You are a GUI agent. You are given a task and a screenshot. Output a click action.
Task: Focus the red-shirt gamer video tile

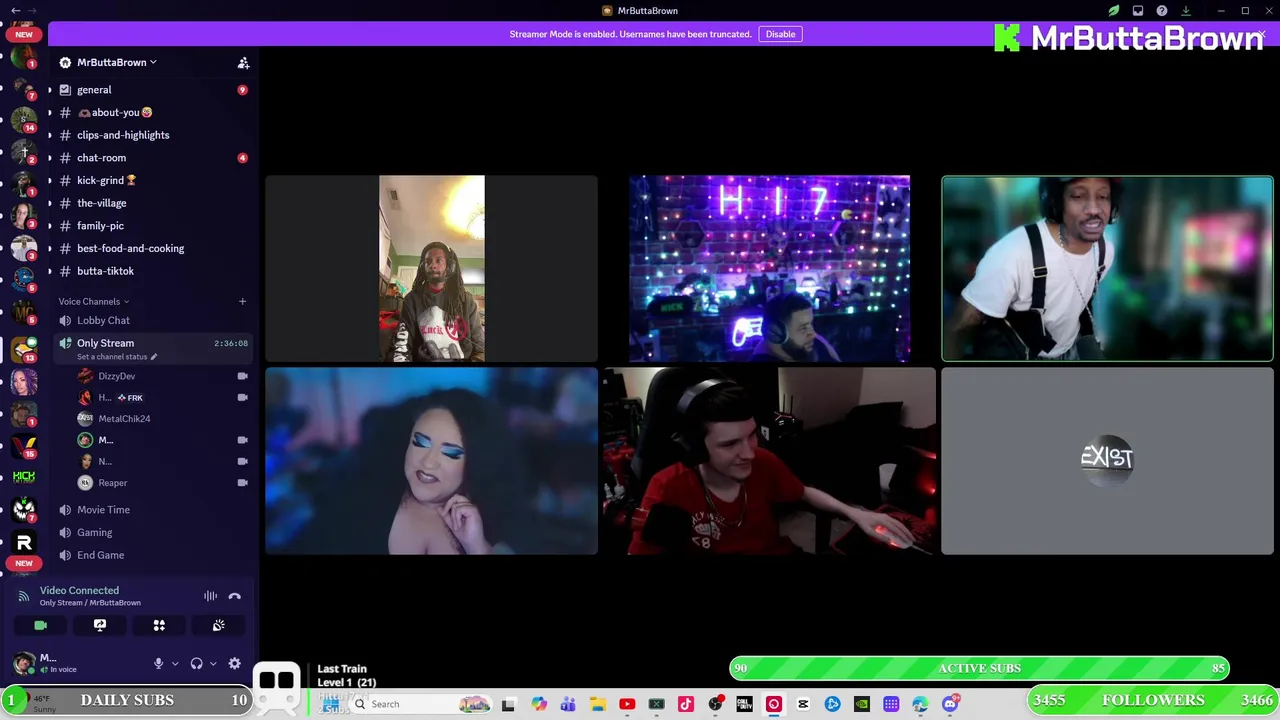coord(770,460)
